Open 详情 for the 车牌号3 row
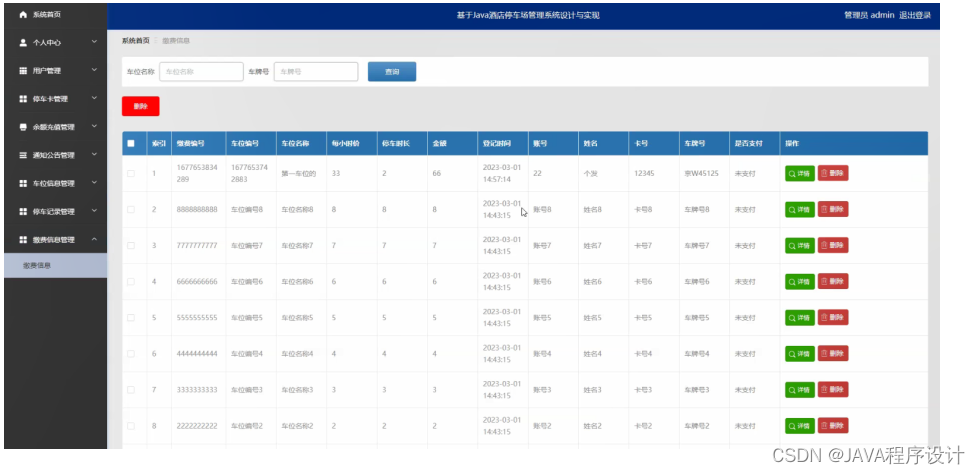980x474 pixels. (800, 390)
